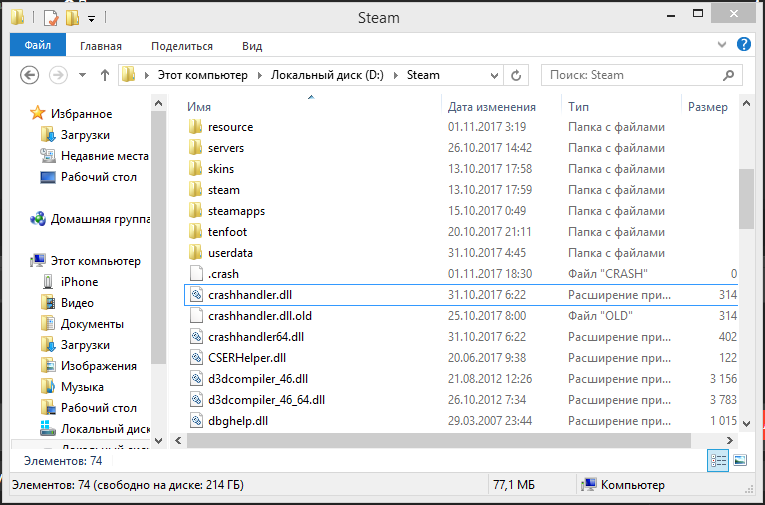Click the file list vertical scrollbar thumb

point(746,199)
